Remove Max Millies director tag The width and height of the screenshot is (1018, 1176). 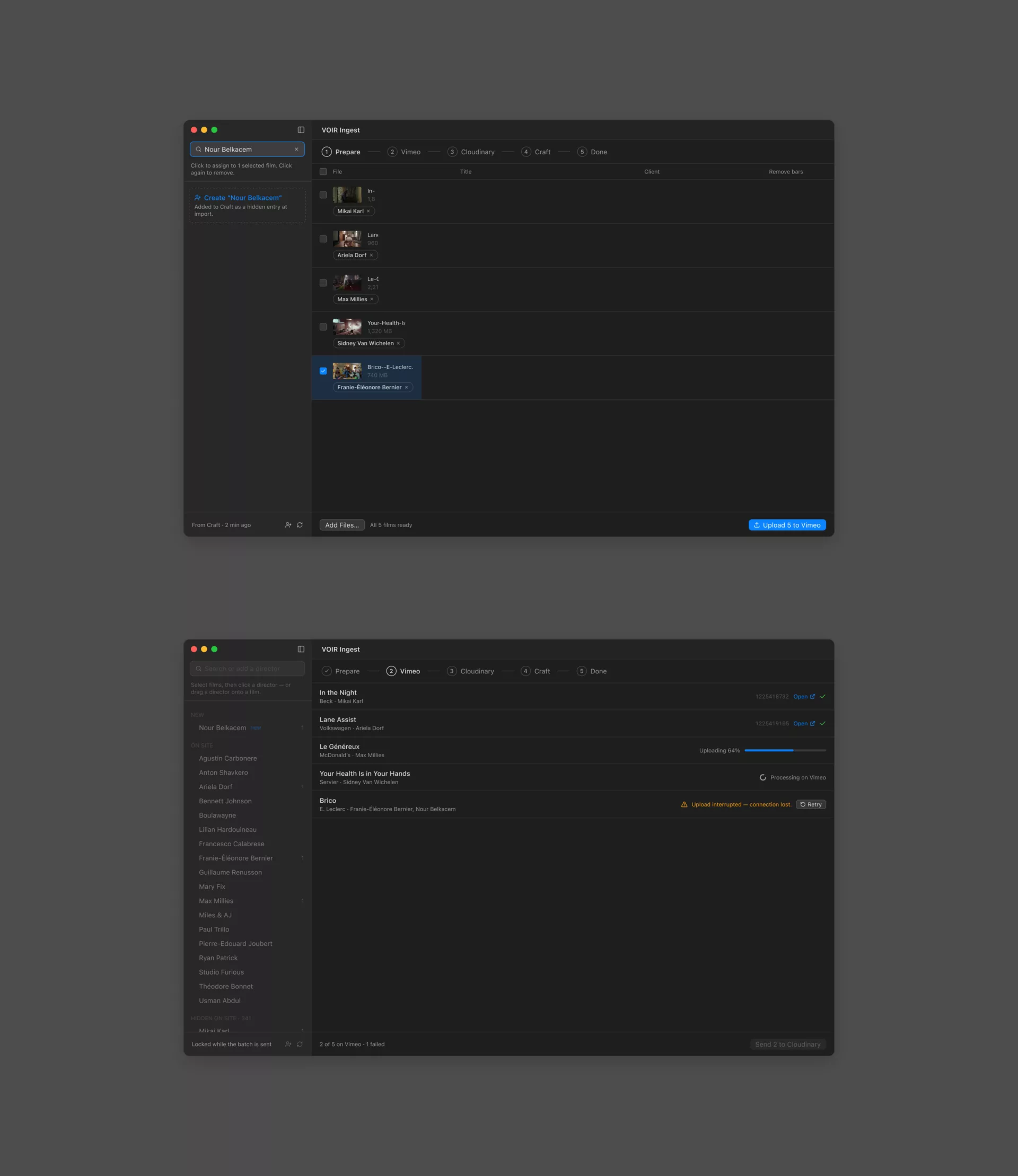[x=372, y=300]
